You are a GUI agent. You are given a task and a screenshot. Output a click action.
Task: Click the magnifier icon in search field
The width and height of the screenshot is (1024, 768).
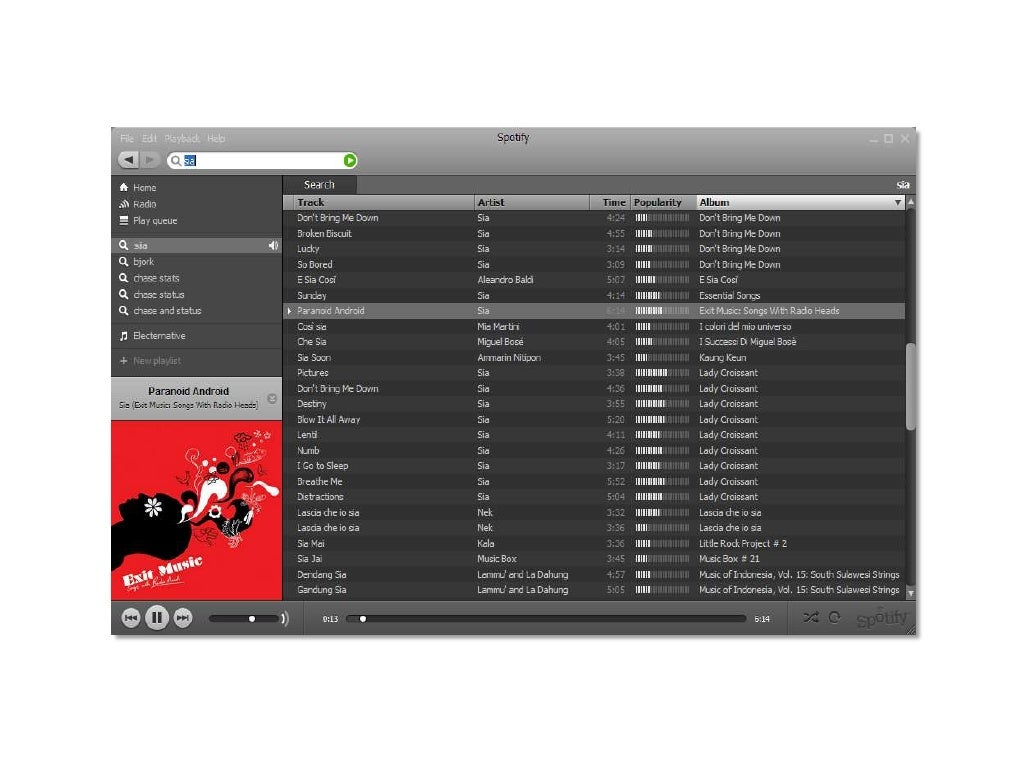pos(176,161)
